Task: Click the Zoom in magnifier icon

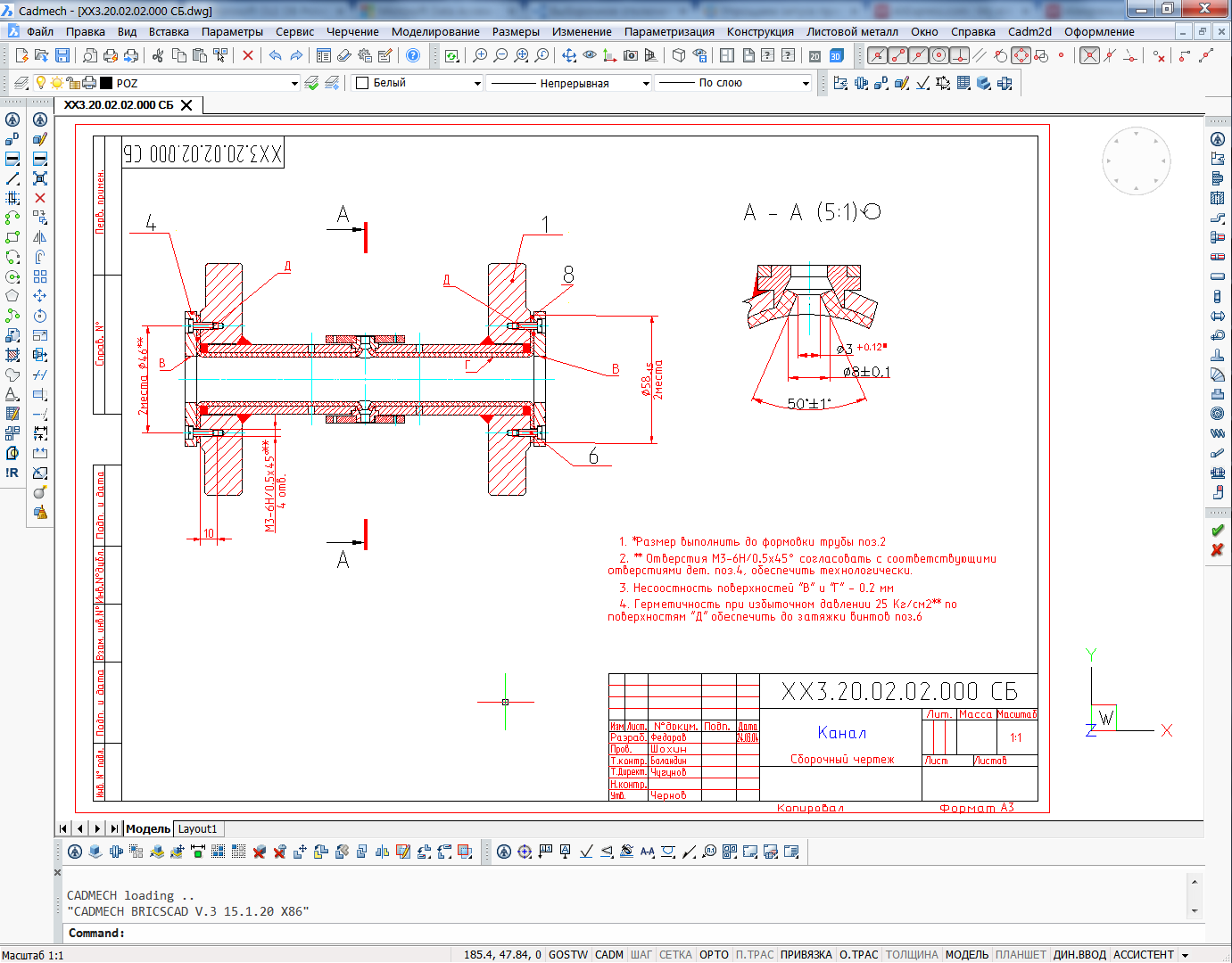Action: coord(481,55)
